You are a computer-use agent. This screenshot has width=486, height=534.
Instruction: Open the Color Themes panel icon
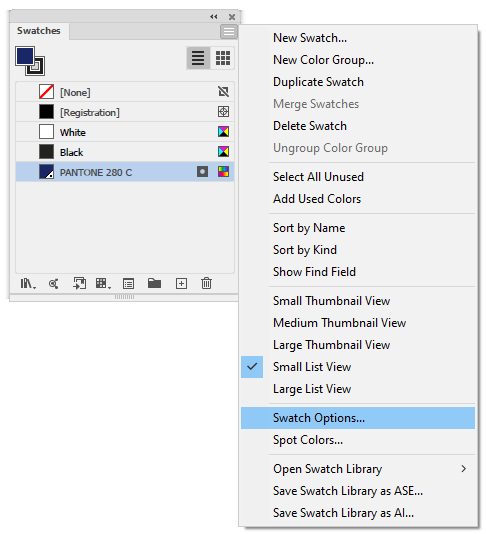pyautogui.click(x=53, y=283)
